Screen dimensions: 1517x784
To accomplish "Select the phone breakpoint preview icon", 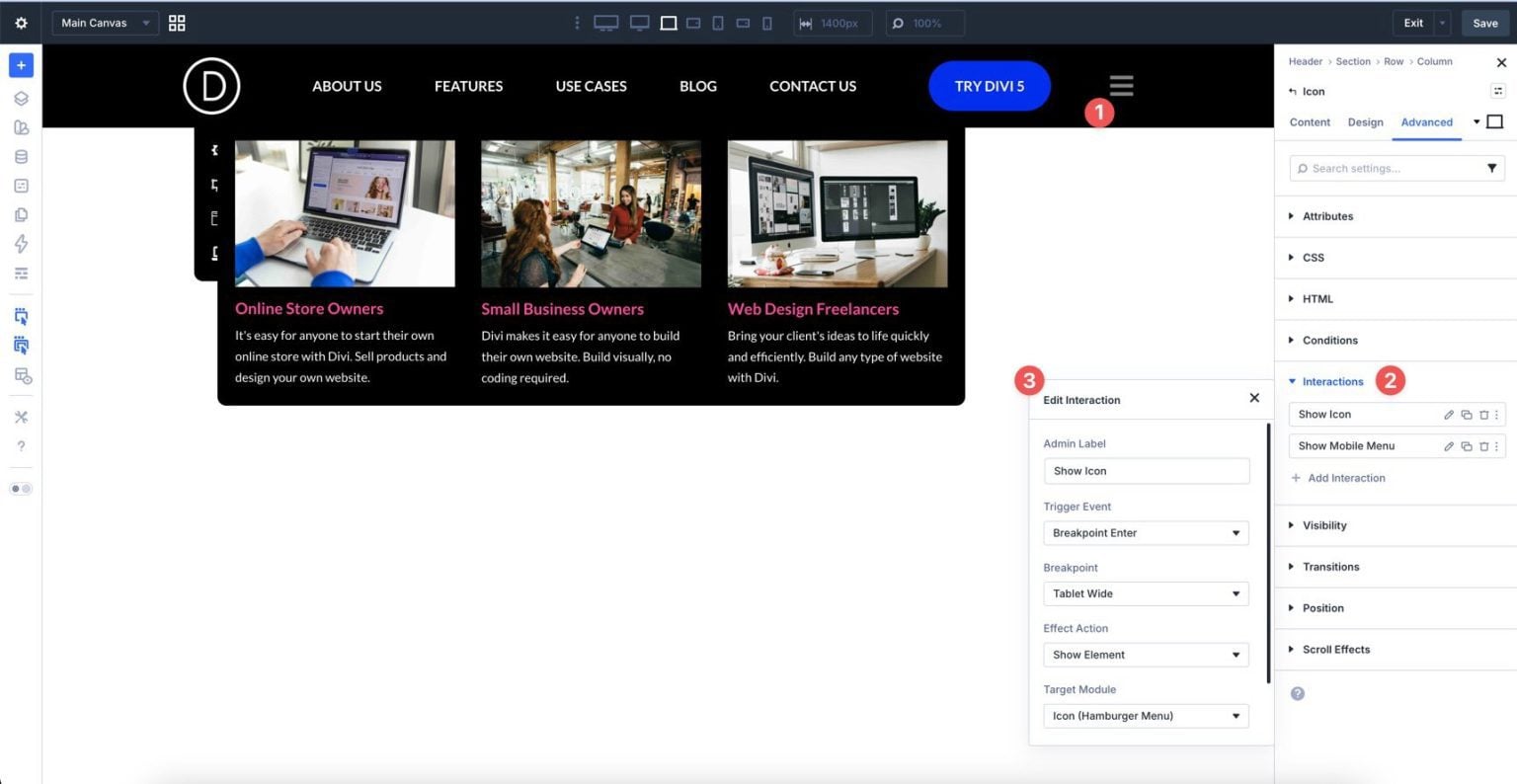I will coord(767,23).
